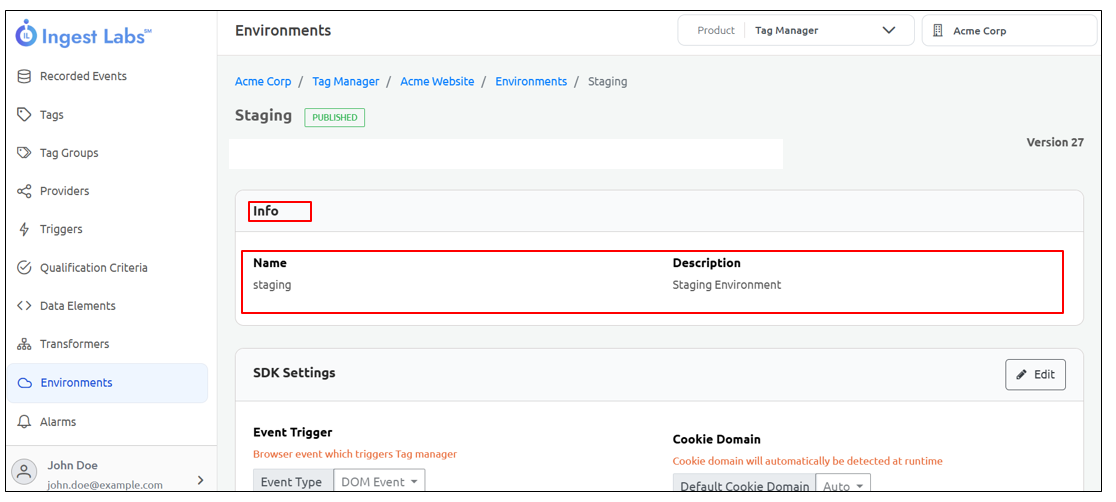Click the Alarms bell icon
Screen dimensions: 1116x502
point(25,422)
